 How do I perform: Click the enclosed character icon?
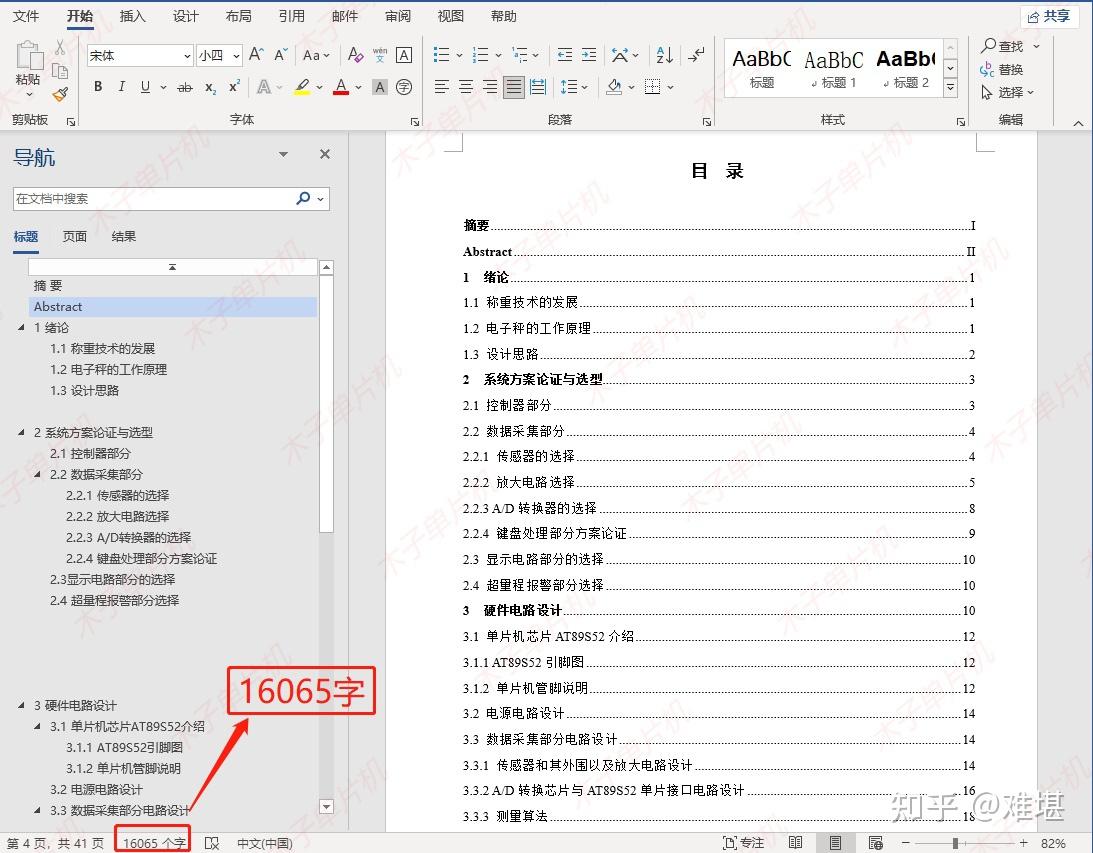click(x=404, y=87)
